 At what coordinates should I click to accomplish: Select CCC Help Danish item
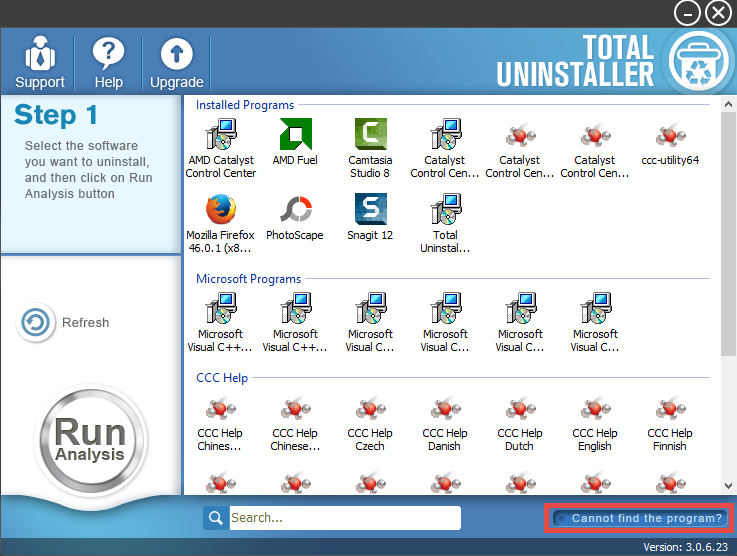445,411
